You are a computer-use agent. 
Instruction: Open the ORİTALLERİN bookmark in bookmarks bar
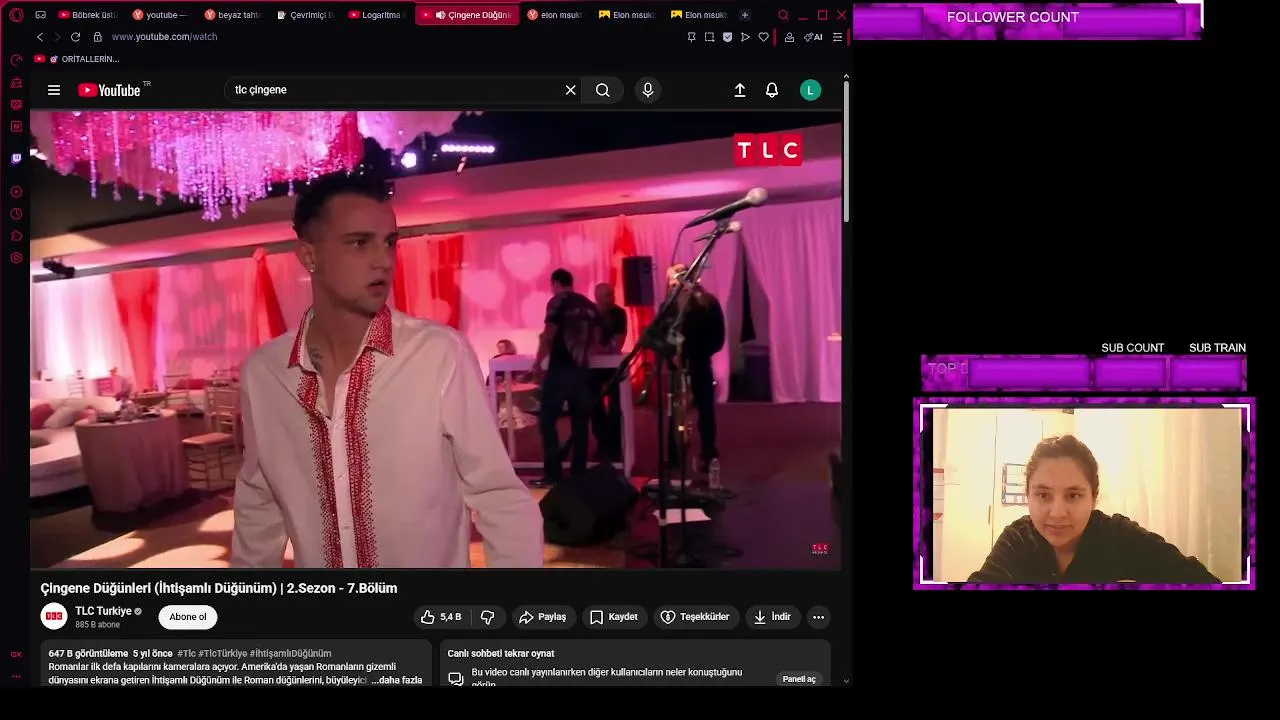tap(77, 59)
